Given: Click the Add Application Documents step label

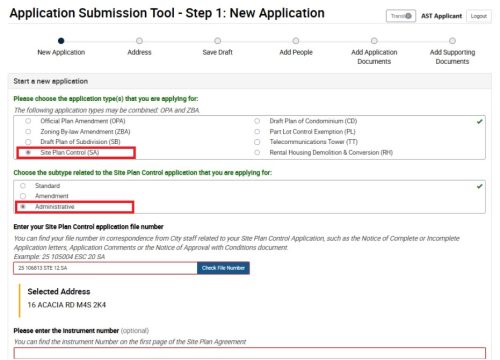Looking at the screenshot, I should click(x=374, y=57).
